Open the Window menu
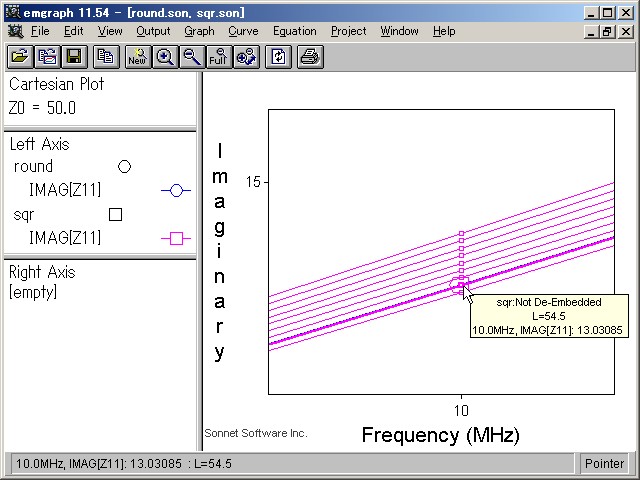Image resolution: width=640 pixels, height=480 pixels. [399, 31]
